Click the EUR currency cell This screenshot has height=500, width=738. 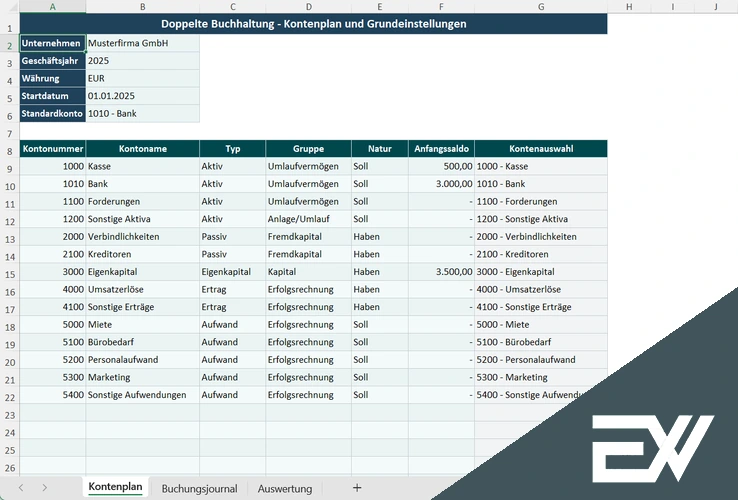(x=143, y=78)
